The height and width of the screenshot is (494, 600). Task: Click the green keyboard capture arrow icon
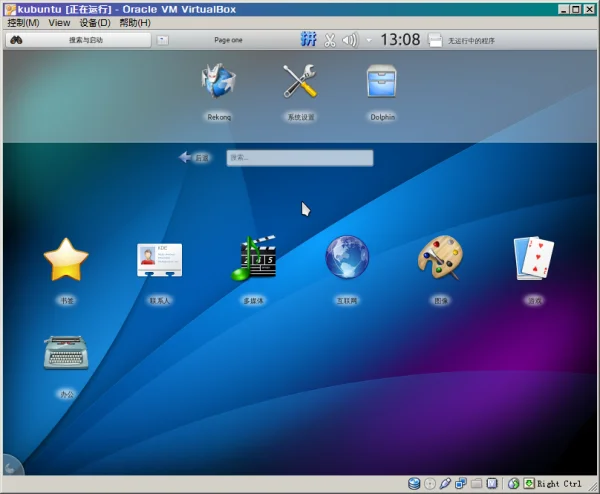click(529, 484)
